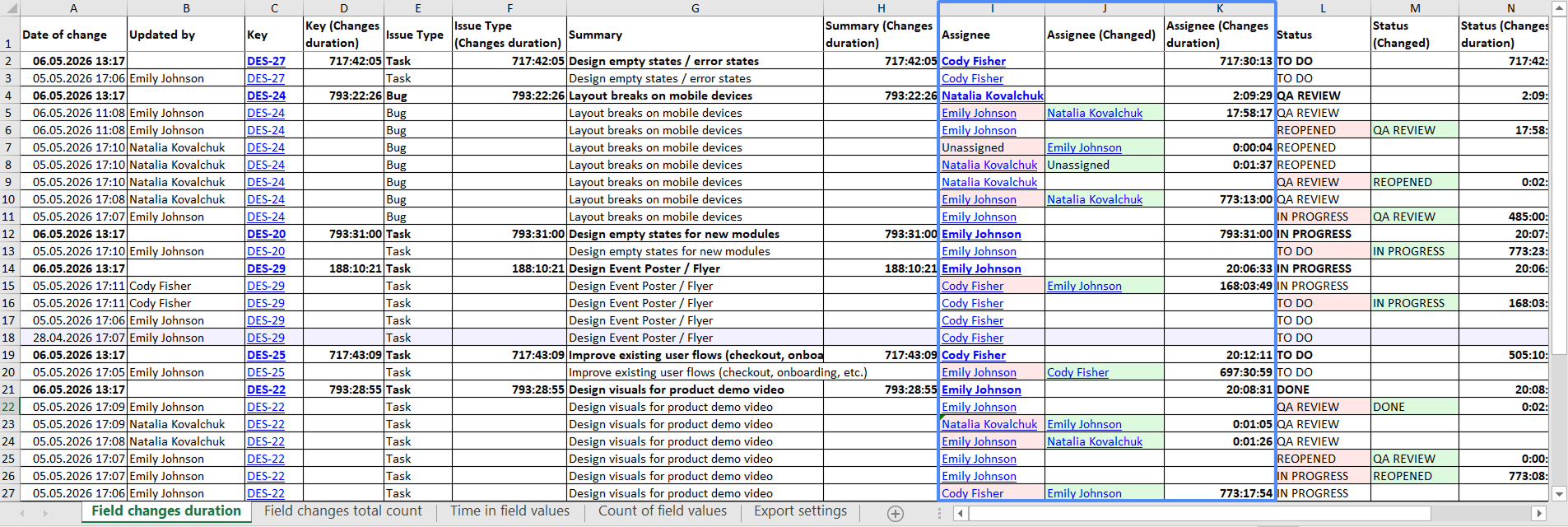Select the 'Status (Changed)' header cell
This screenshot has width=1568, height=527.
pyautogui.click(x=1415, y=35)
